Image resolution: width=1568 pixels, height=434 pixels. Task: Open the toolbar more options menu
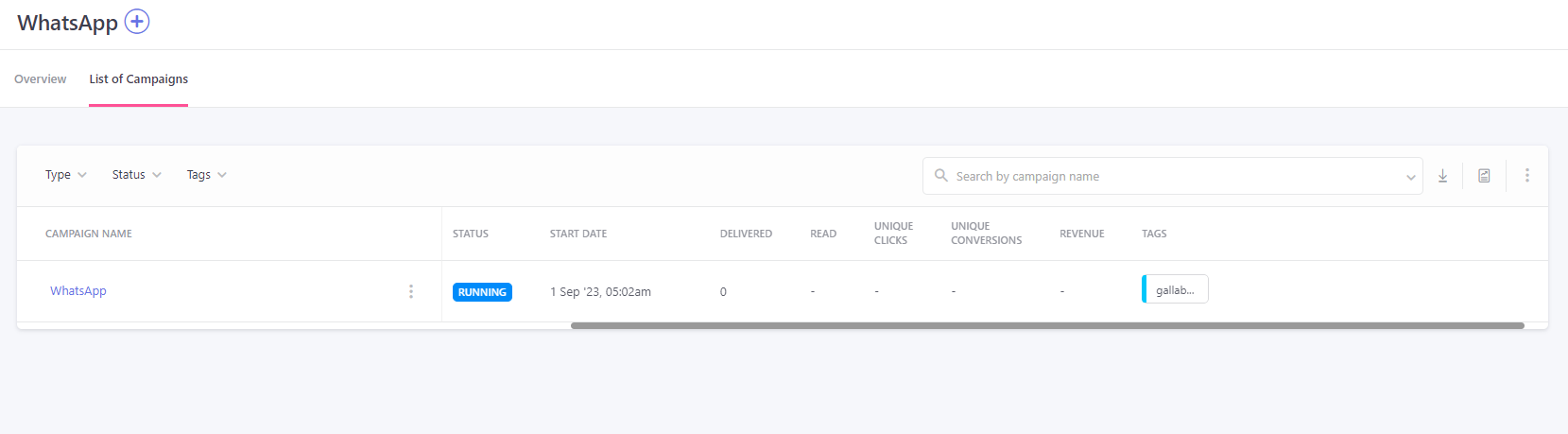click(x=1526, y=175)
